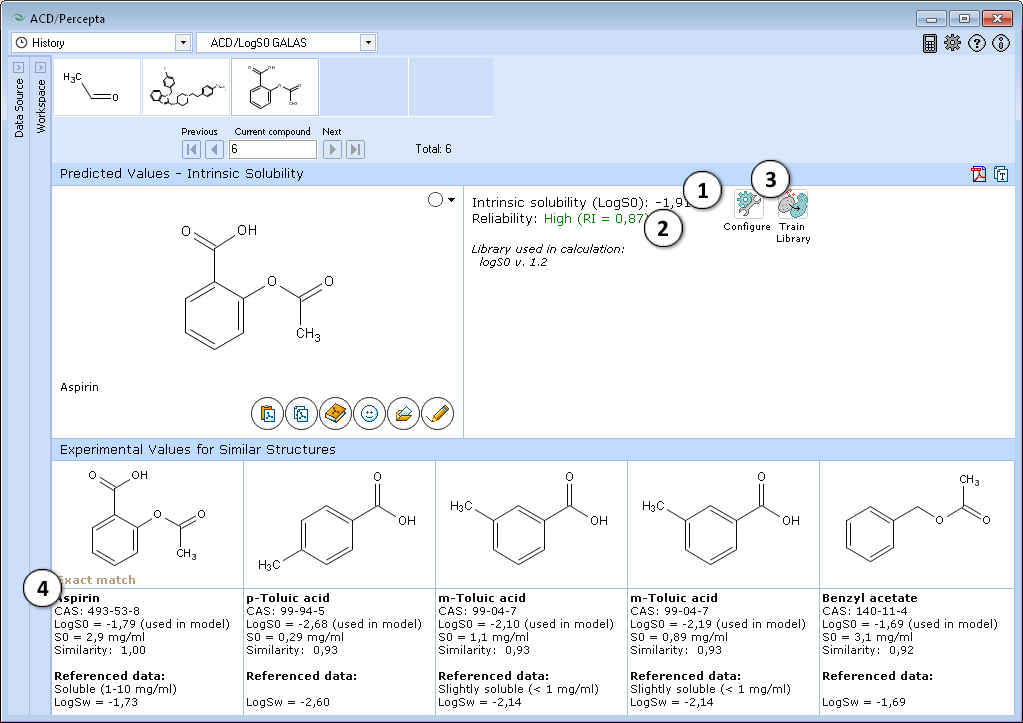Export report to text document icon

[x=1001, y=174]
